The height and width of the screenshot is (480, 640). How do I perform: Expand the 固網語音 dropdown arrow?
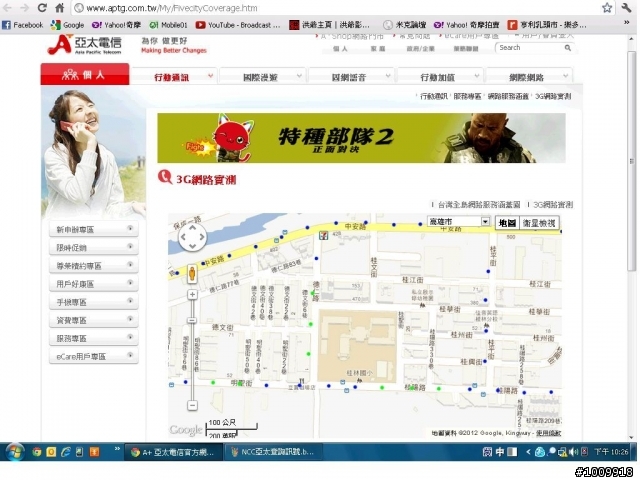(x=388, y=76)
